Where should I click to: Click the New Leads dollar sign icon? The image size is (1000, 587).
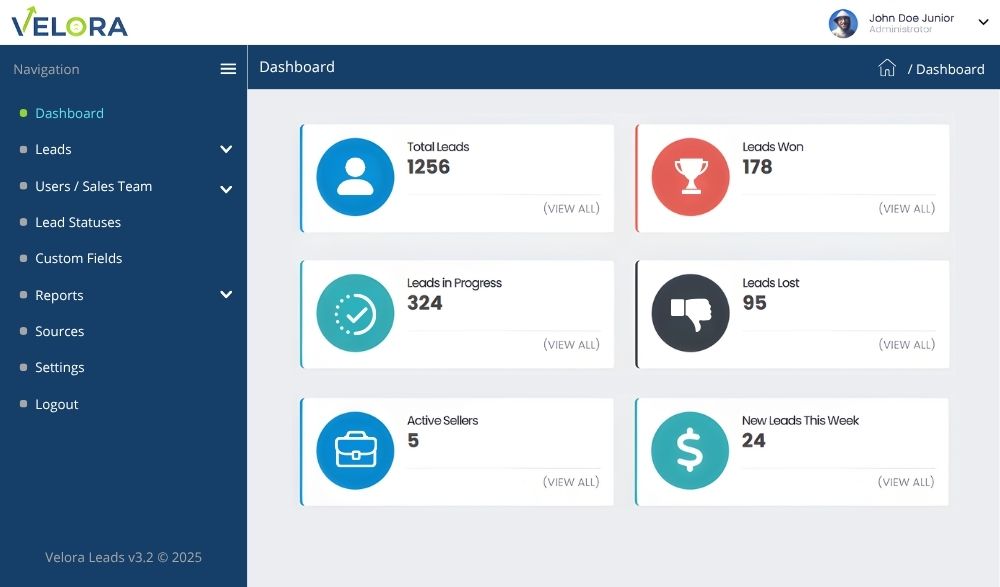pos(690,450)
